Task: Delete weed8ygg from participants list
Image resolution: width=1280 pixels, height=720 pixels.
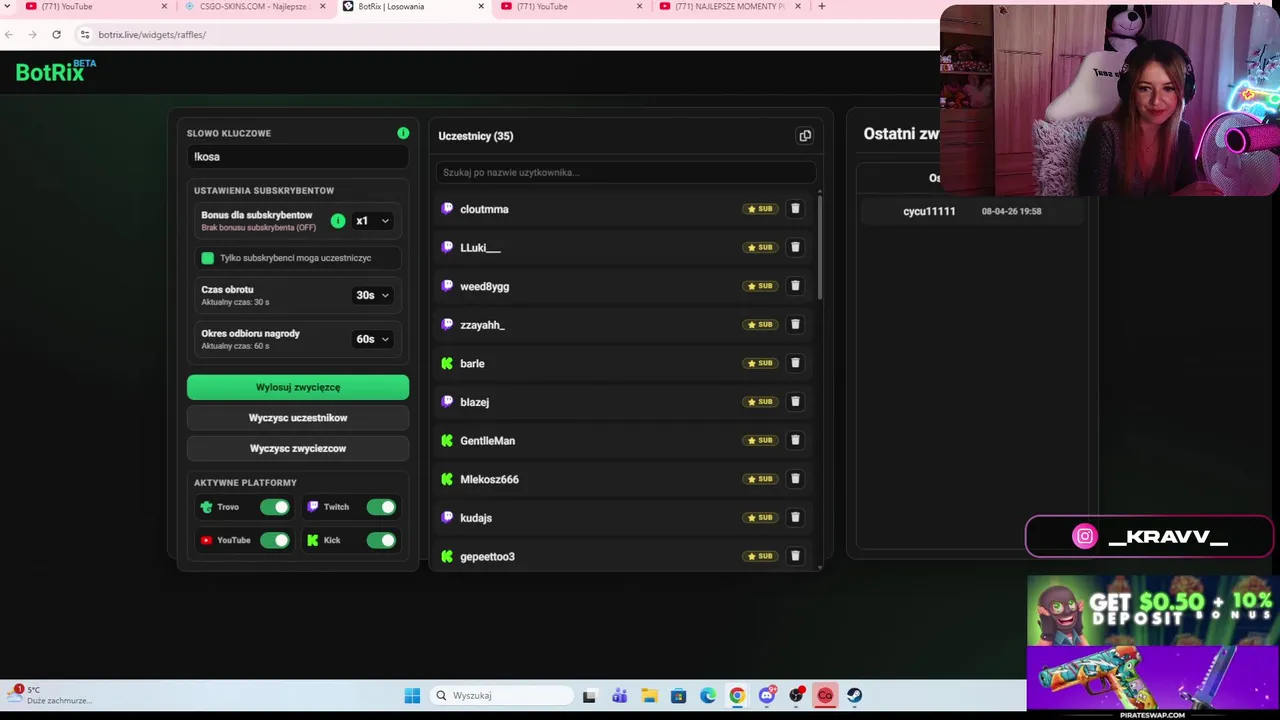Action: (795, 286)
